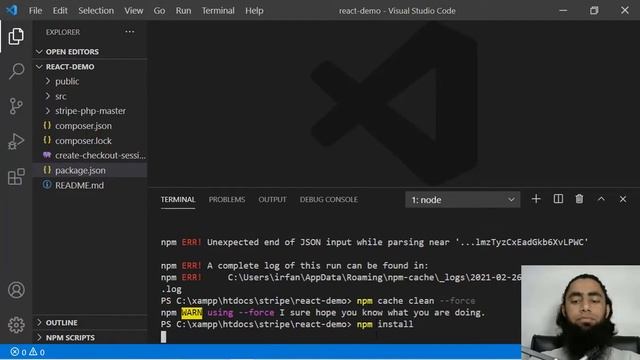Open the Extensions view

coord(16,176)
